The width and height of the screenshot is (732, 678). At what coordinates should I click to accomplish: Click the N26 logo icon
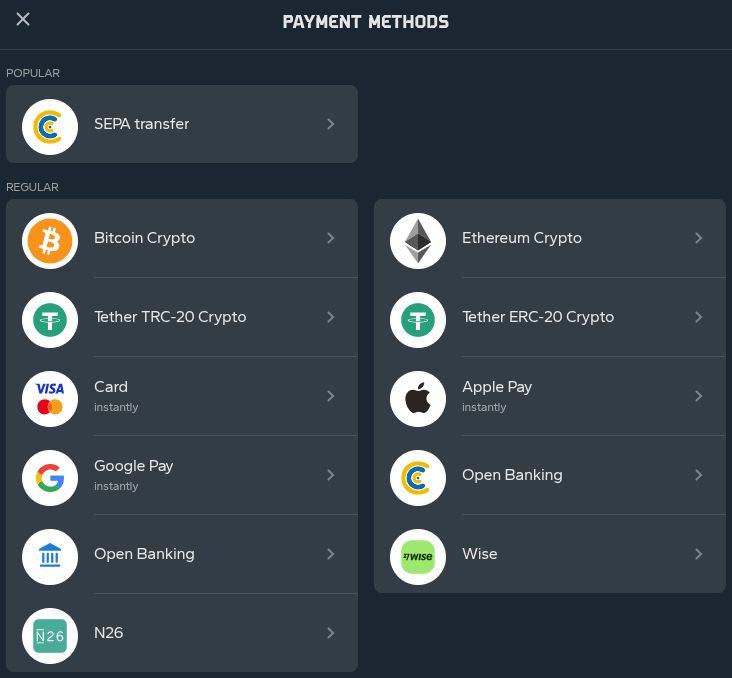click(50, 636)
